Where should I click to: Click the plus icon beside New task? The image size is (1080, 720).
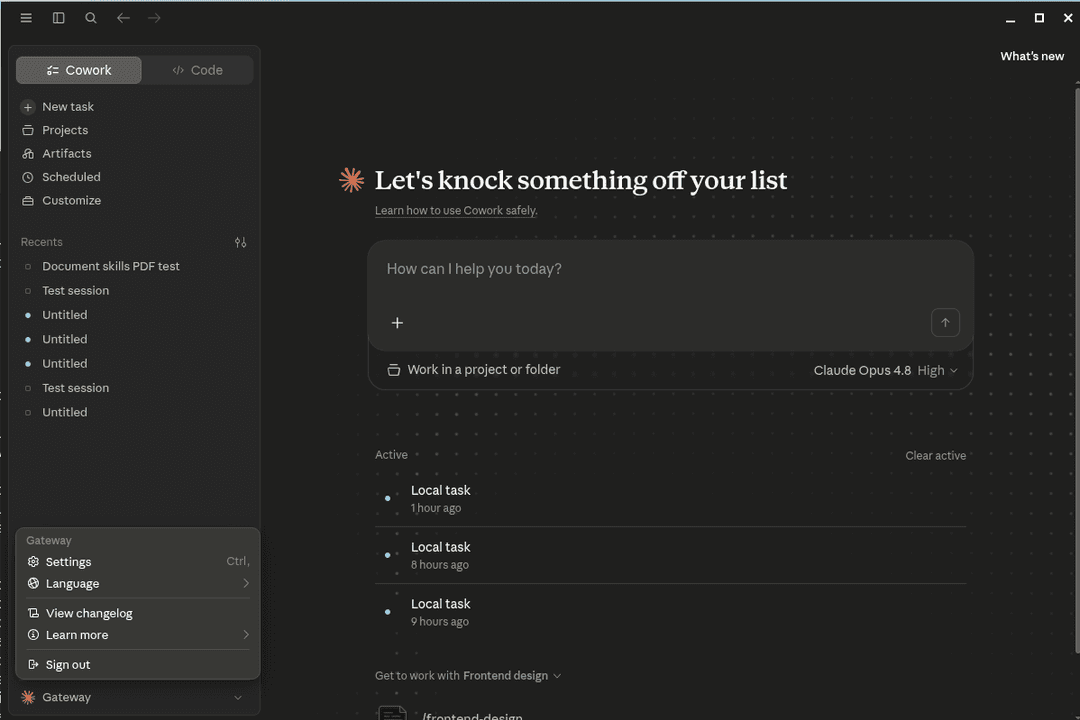(x=28, y=107)
